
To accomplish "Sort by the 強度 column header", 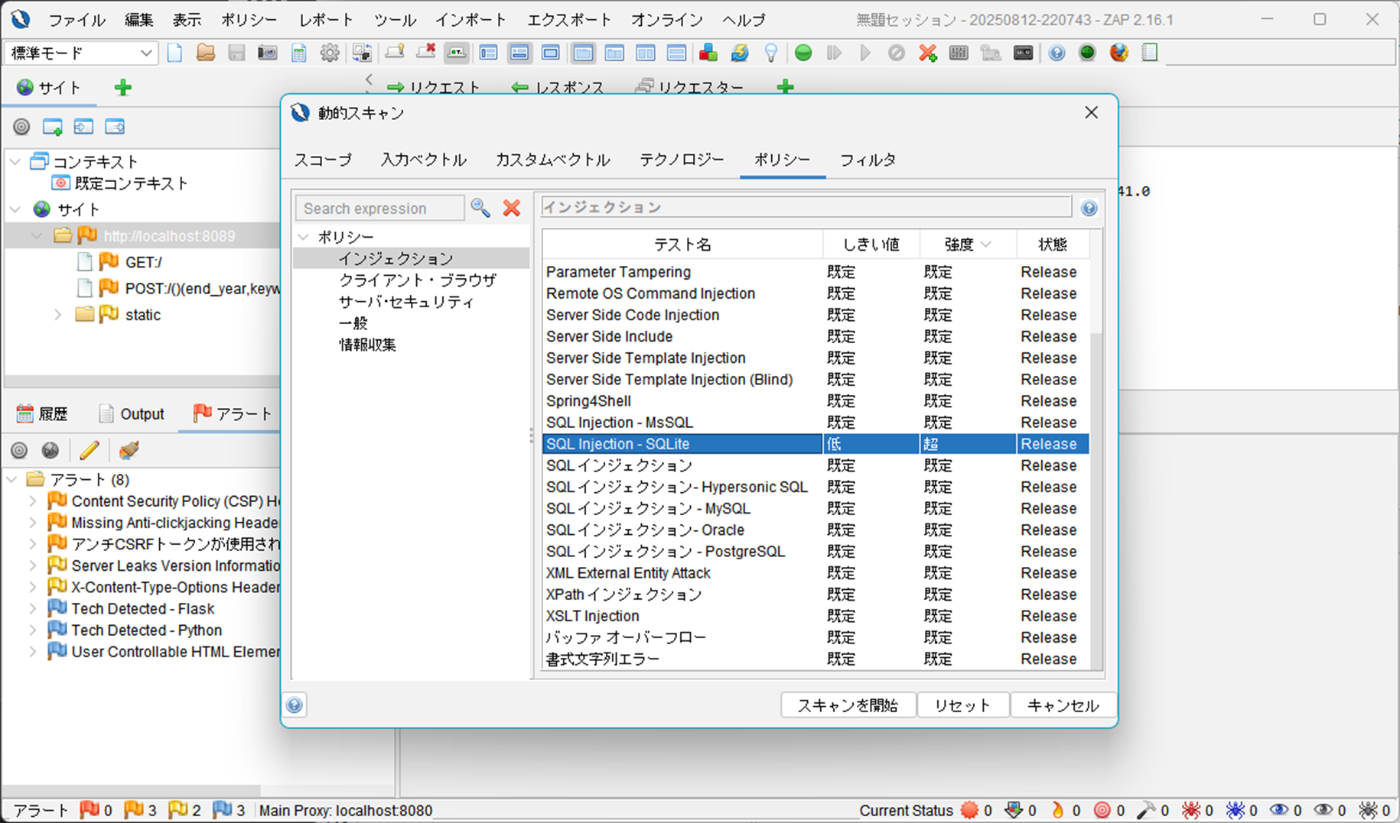I will click(968, 244).
